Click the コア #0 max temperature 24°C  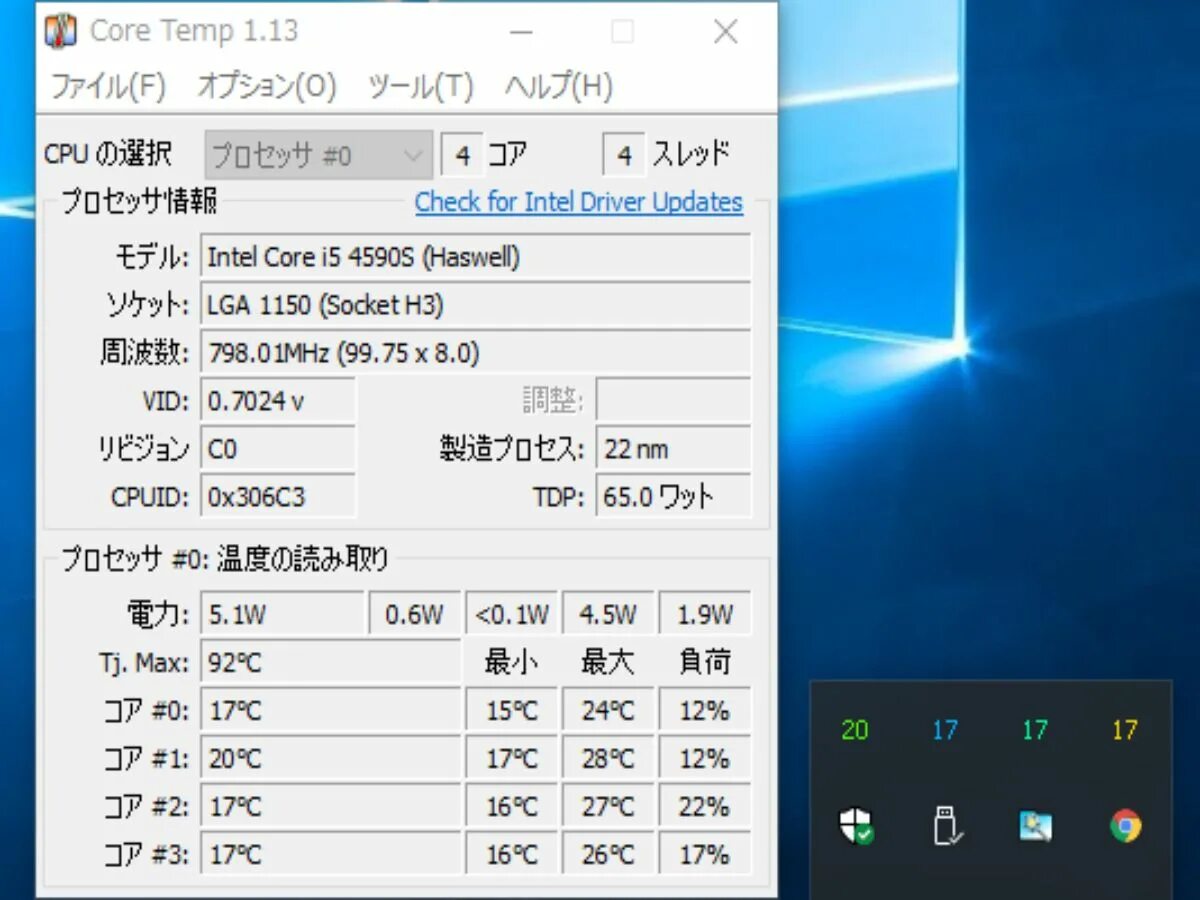[x=608, y=711]
